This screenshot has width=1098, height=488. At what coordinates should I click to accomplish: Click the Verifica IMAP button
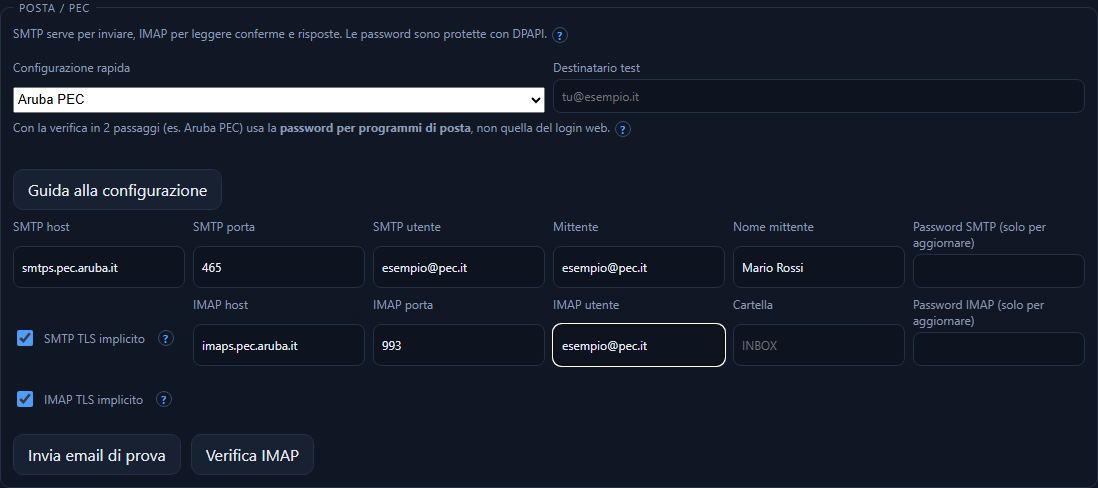[252, 455]
